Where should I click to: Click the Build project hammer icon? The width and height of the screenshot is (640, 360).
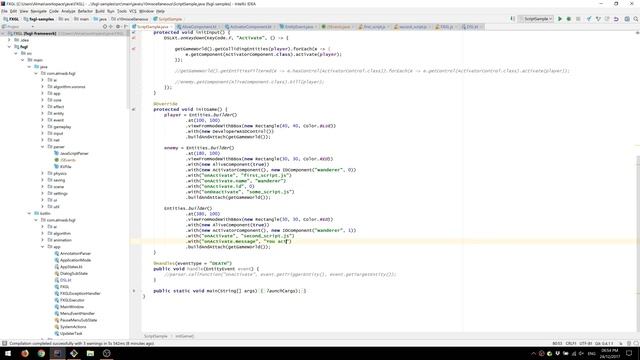pyautogui.click(x=513, y=19)
